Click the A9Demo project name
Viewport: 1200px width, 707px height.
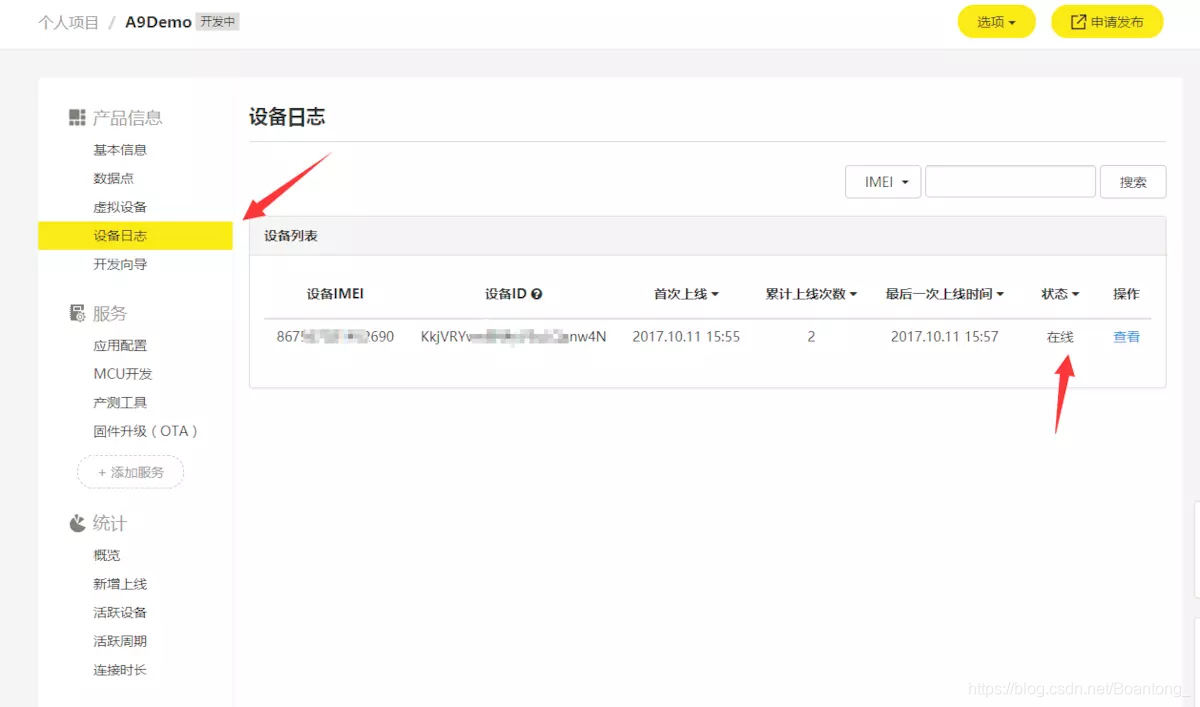pos(158,22)
